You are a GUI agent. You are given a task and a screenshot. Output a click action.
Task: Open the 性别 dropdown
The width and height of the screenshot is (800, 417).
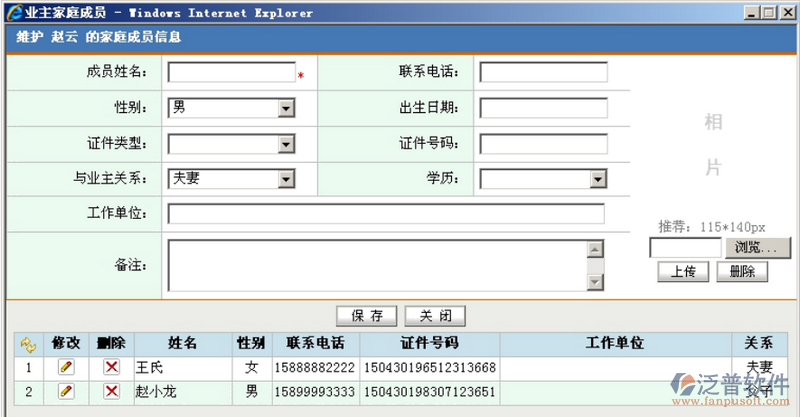(285, 108)
